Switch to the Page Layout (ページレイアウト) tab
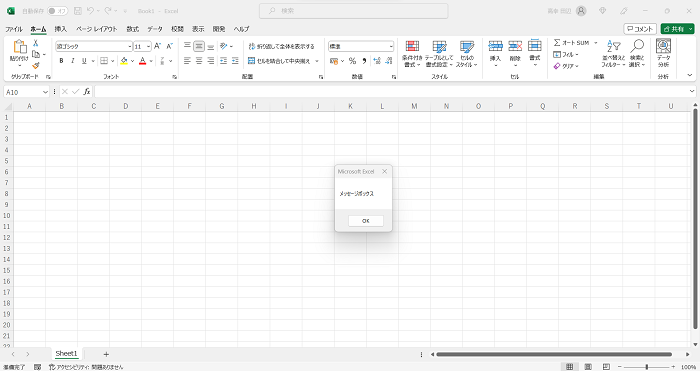Viewport: 700px width, 371px height. (96, 29)
